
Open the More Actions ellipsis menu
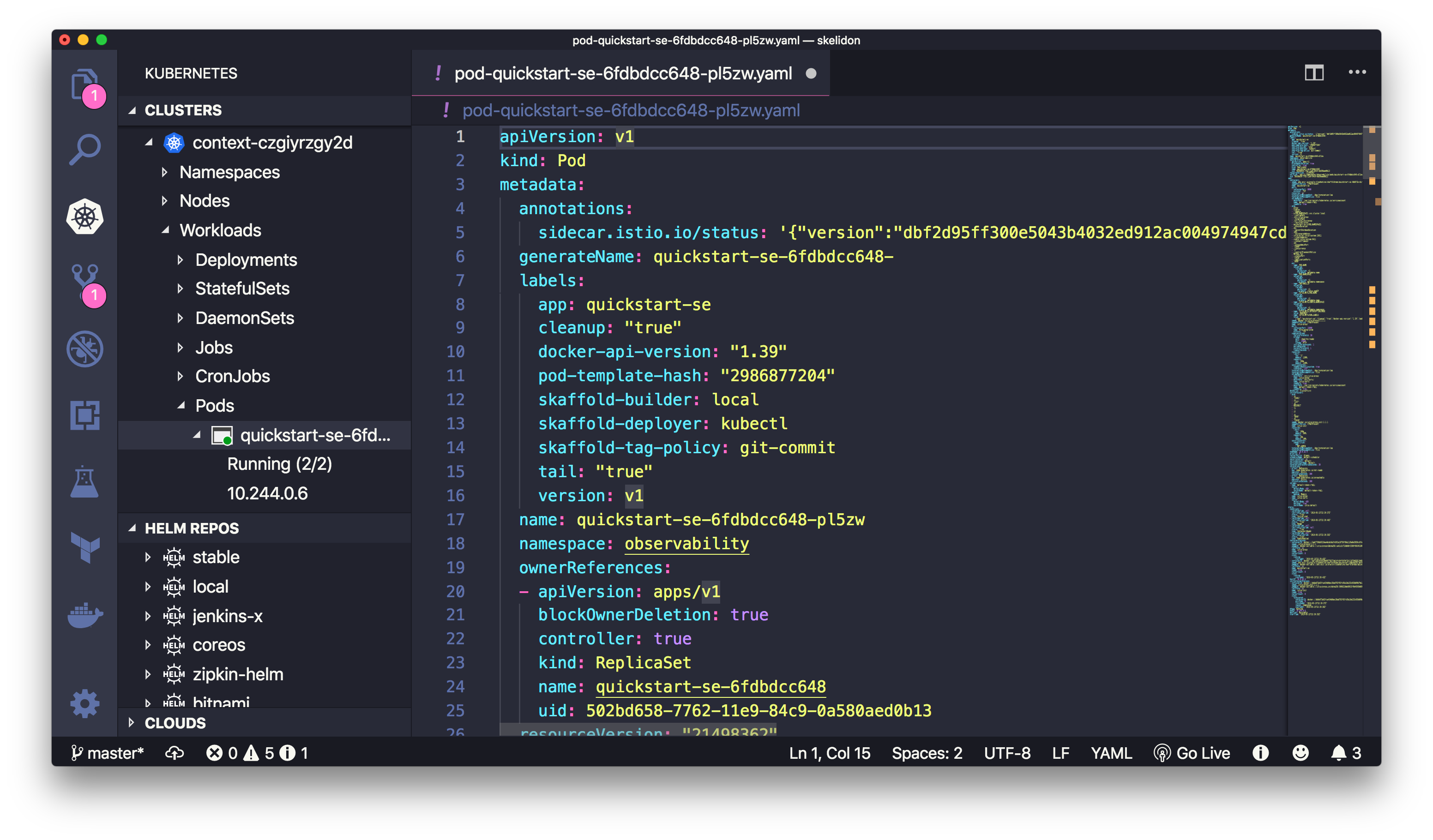tap(1358, 72)
